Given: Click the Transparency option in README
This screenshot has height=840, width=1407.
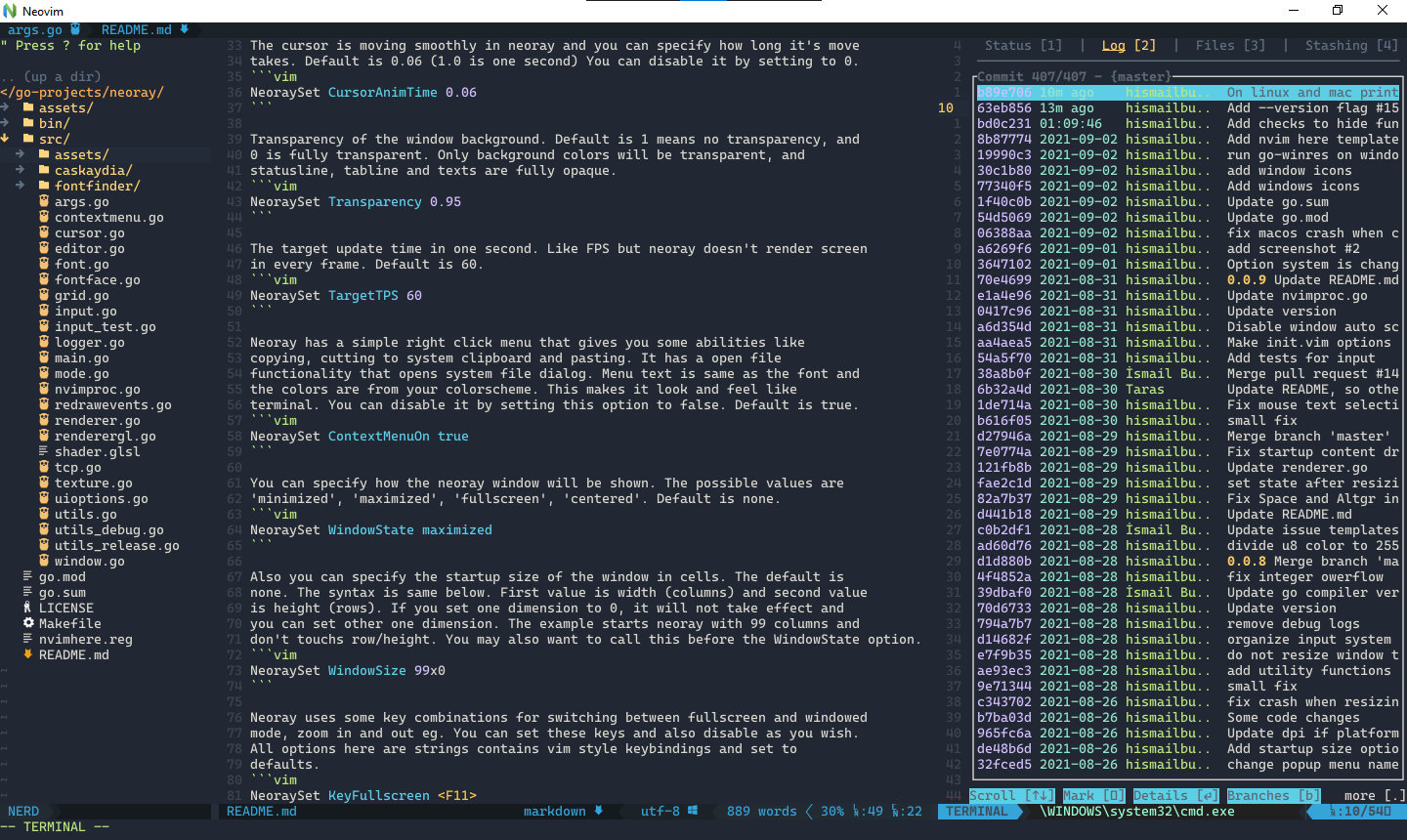Looking at the screenshot, I should point(375,201).
